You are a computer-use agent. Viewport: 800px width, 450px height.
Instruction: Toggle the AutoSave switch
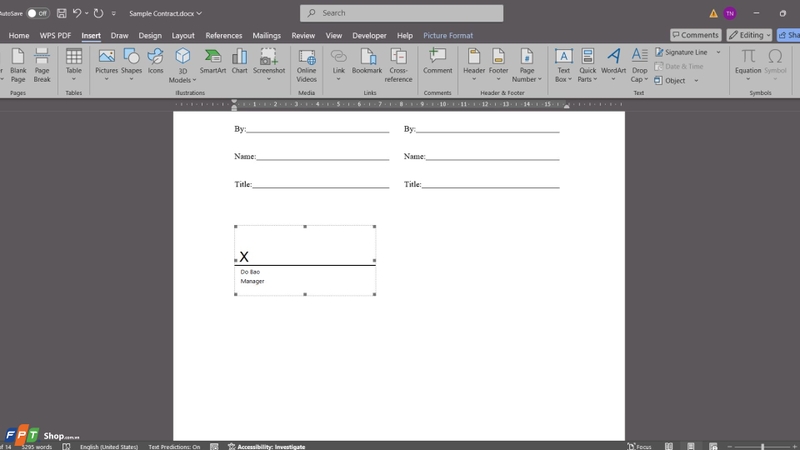point(38,13)
